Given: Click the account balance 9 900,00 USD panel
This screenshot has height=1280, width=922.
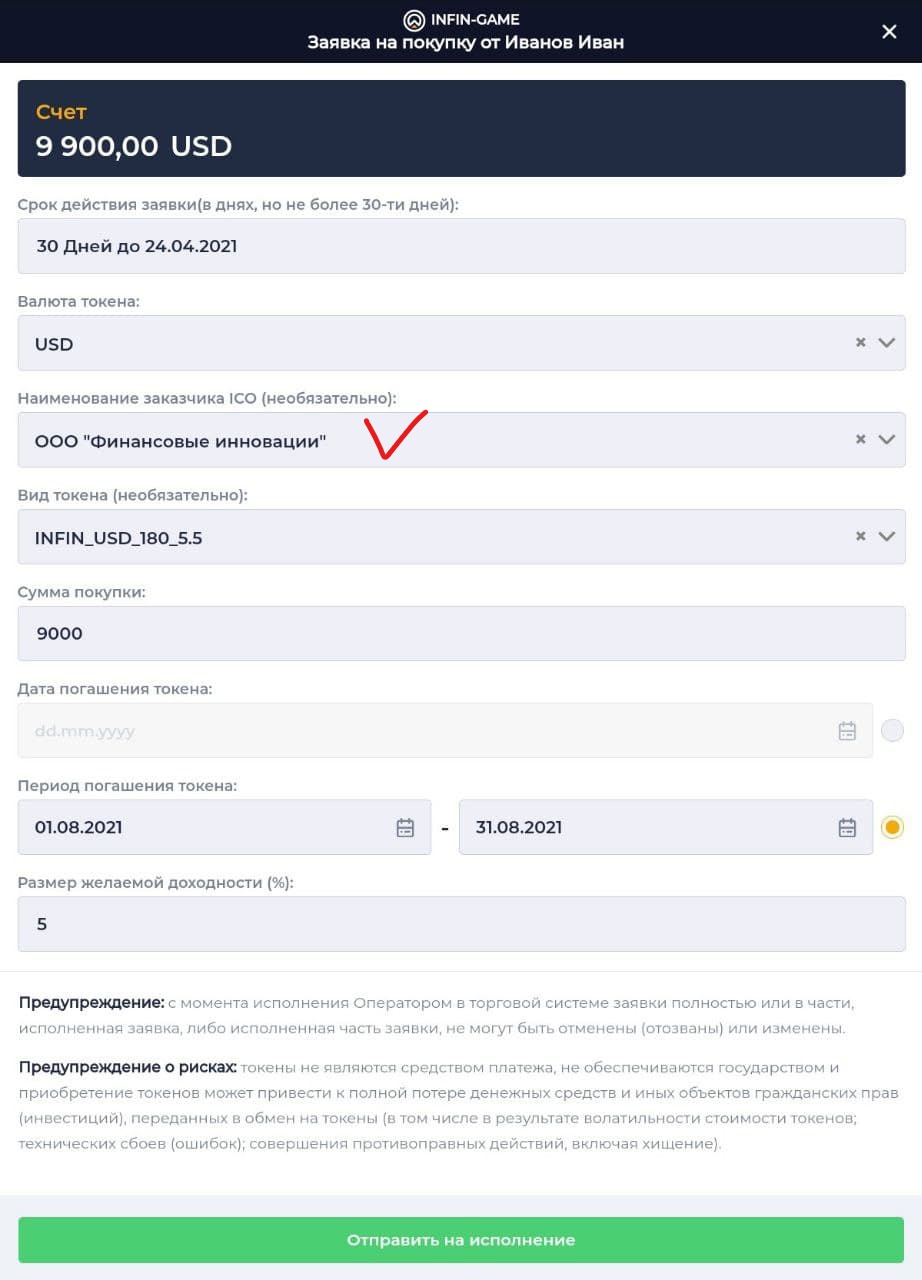Looking at the screenshot, I should (x=461, y=129).
